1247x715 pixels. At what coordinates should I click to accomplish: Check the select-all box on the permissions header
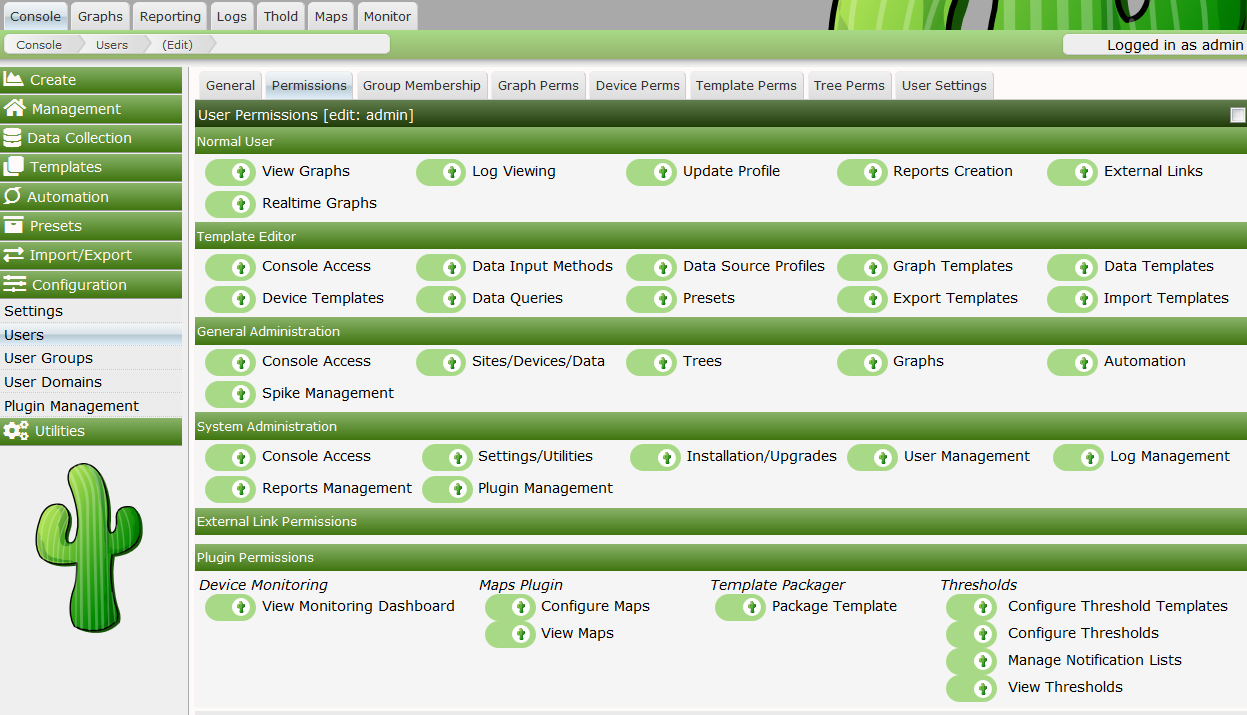[x=1238, y=115]
